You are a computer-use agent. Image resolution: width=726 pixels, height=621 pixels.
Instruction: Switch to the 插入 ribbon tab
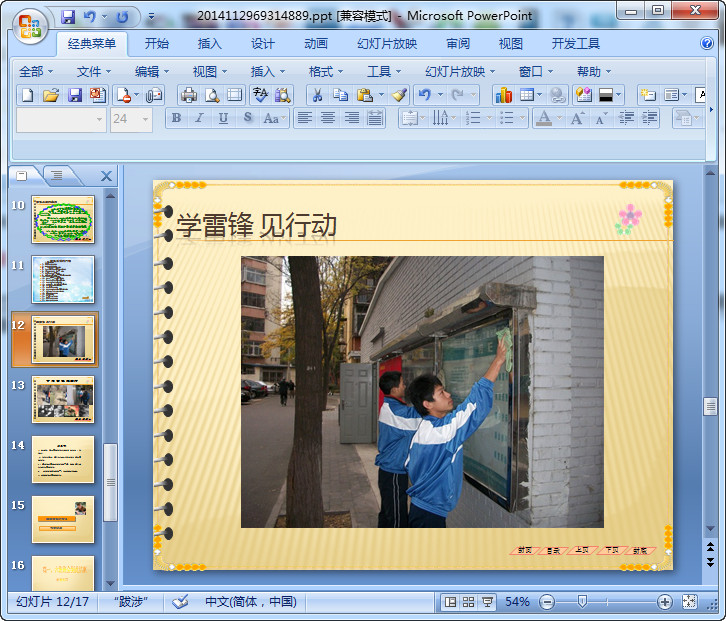[209, 44]
